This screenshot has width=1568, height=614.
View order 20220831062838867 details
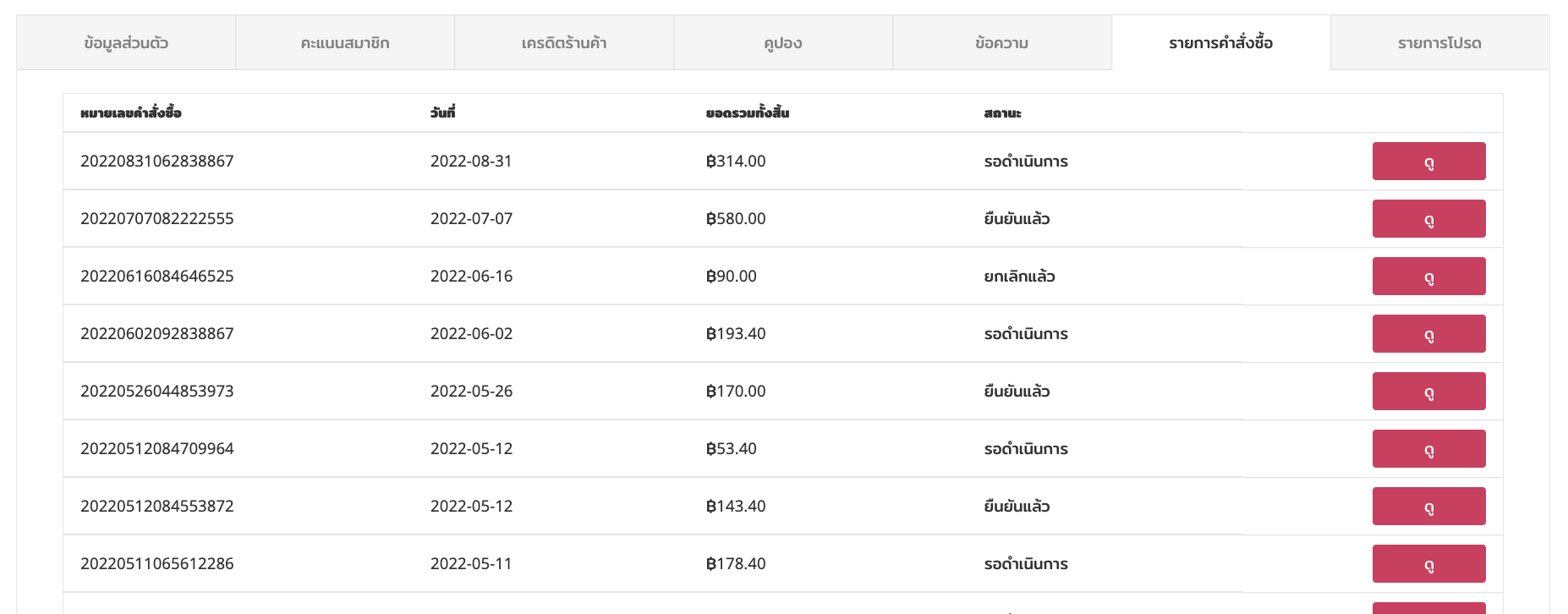1428,161
